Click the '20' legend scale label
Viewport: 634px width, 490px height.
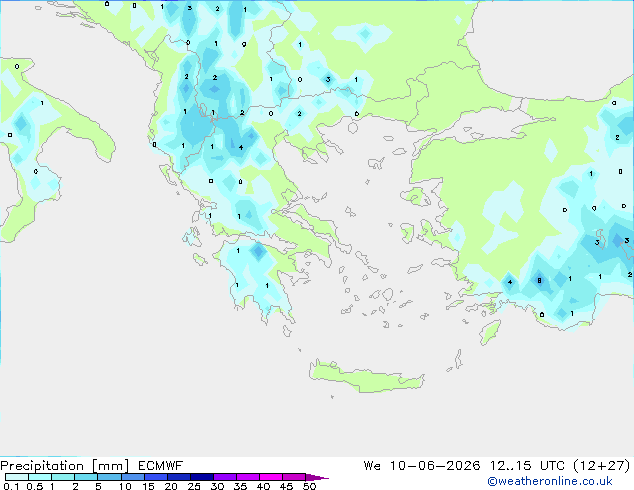pos(171,486)
